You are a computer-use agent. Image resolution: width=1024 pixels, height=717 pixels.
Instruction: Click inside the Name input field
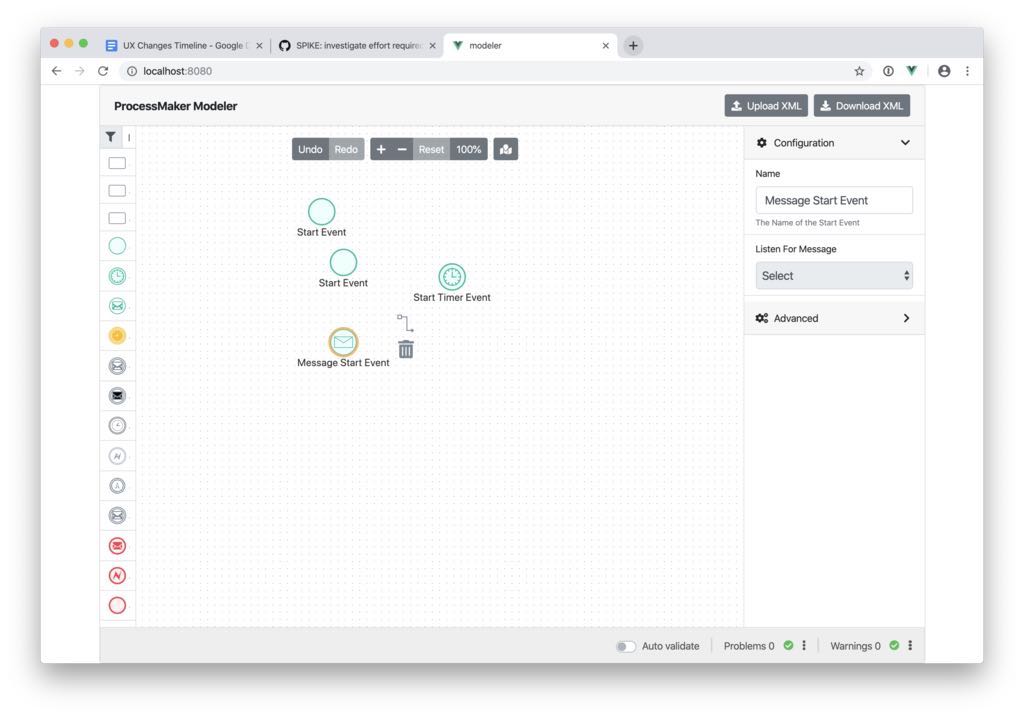(x=834, y=199)
